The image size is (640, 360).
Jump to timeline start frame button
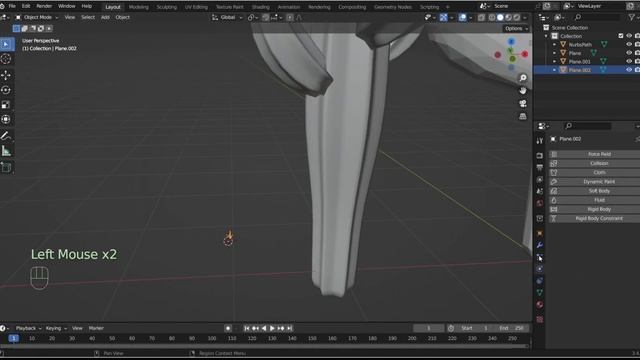tap(247, 328)
